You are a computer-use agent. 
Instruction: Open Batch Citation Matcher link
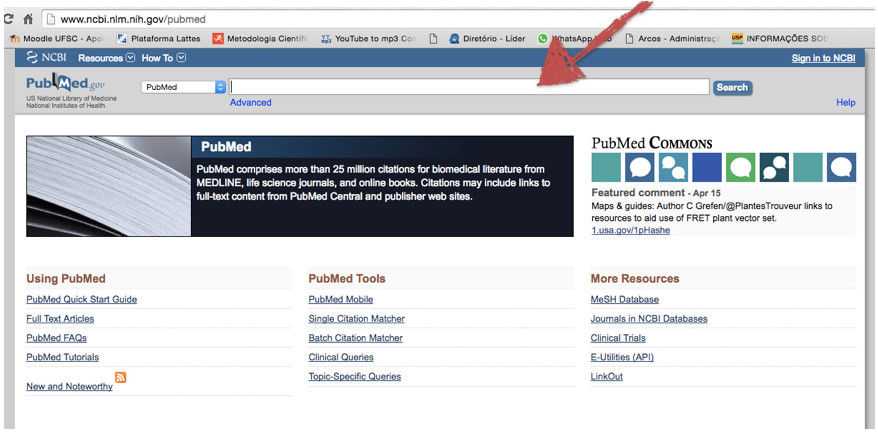355,338
